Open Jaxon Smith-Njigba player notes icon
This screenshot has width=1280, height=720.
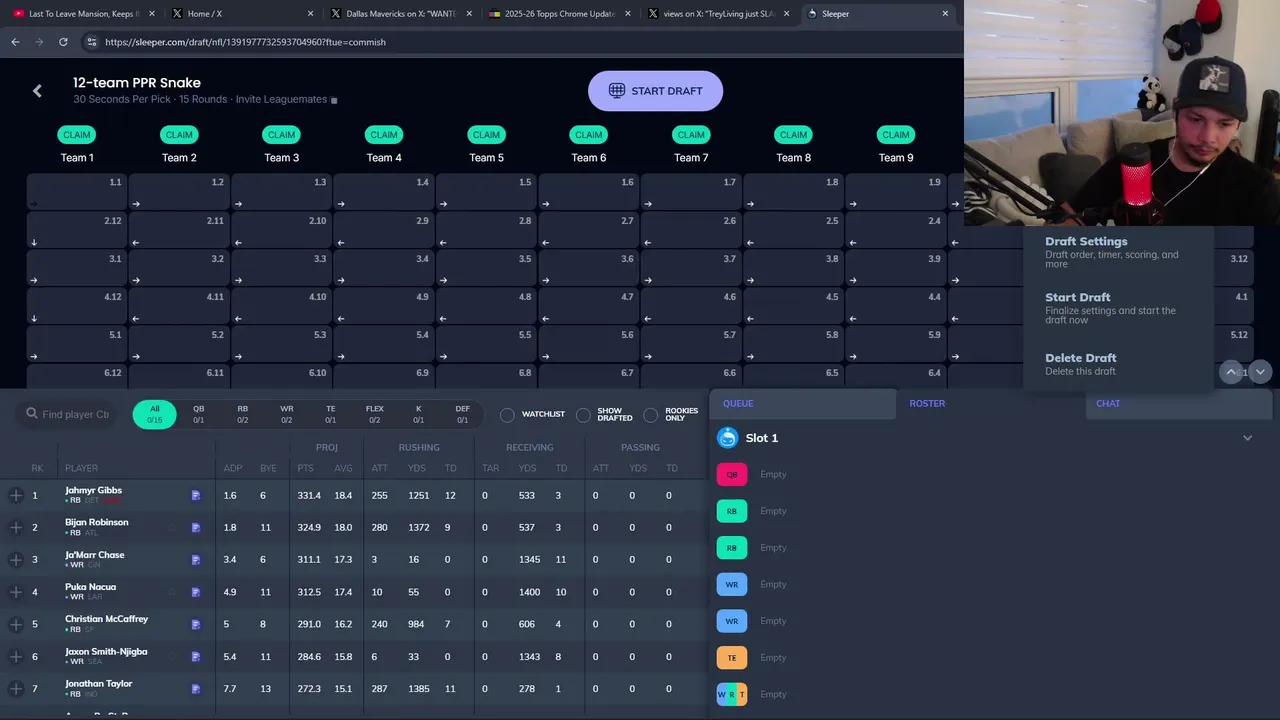tap(196, 656)
